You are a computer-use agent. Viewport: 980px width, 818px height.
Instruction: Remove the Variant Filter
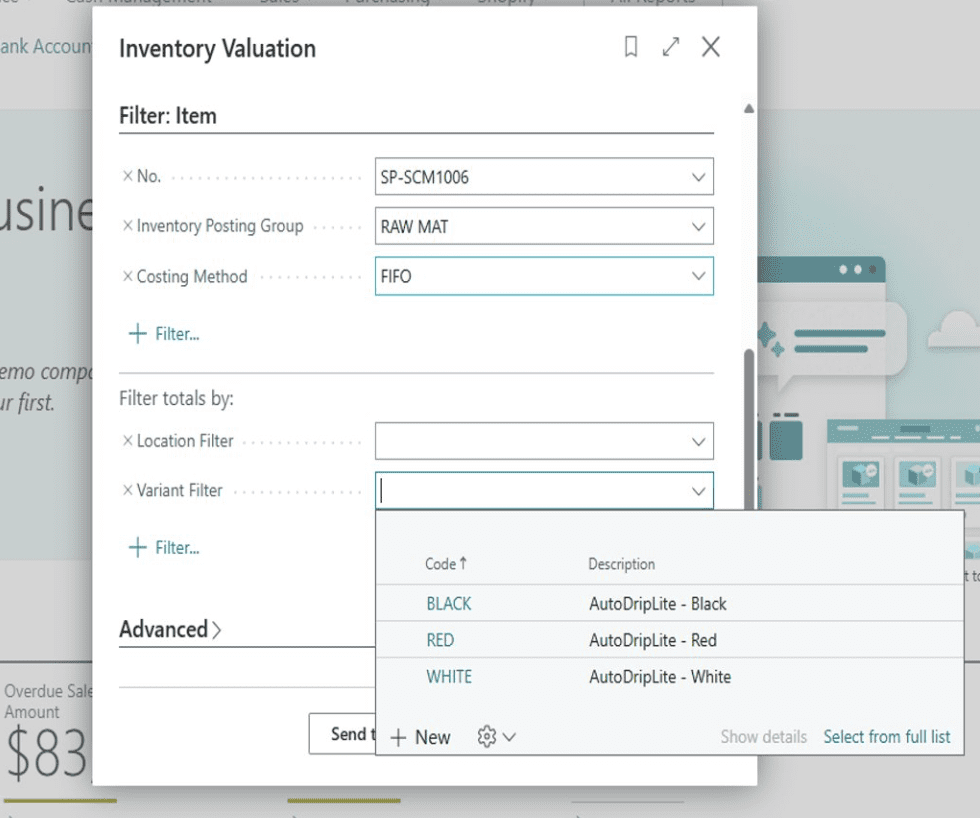(127, 490)
